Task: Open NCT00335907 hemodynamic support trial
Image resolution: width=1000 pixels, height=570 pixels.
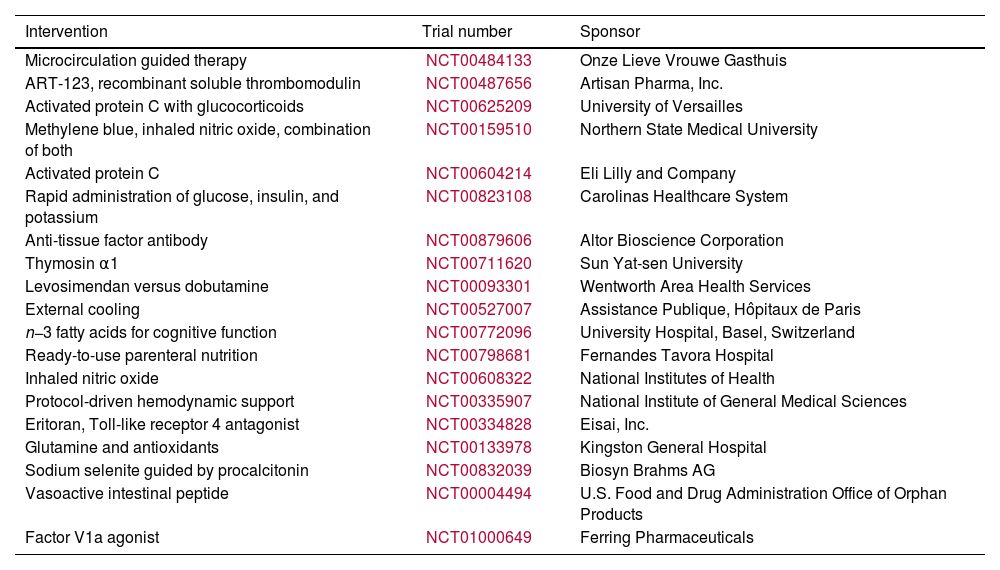Action: pos(478,402)
